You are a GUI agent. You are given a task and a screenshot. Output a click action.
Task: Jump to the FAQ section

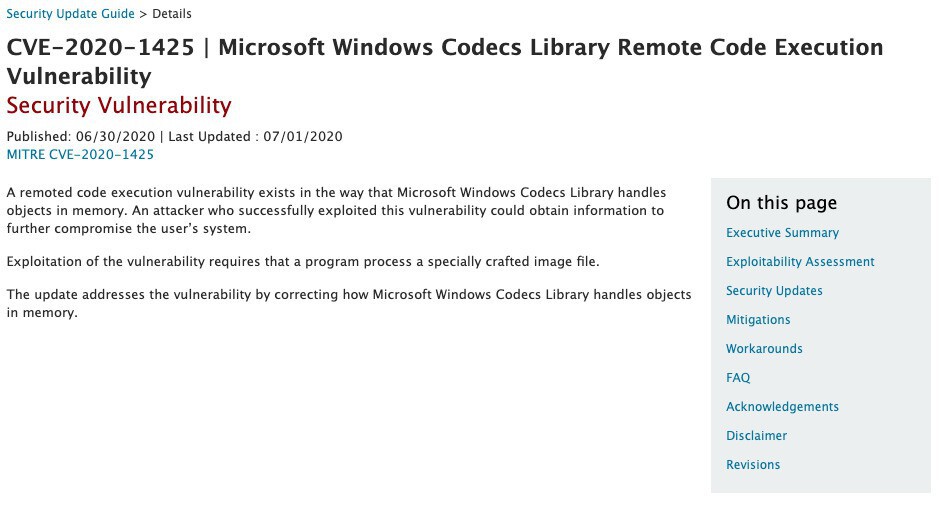[x=738, y=378]
